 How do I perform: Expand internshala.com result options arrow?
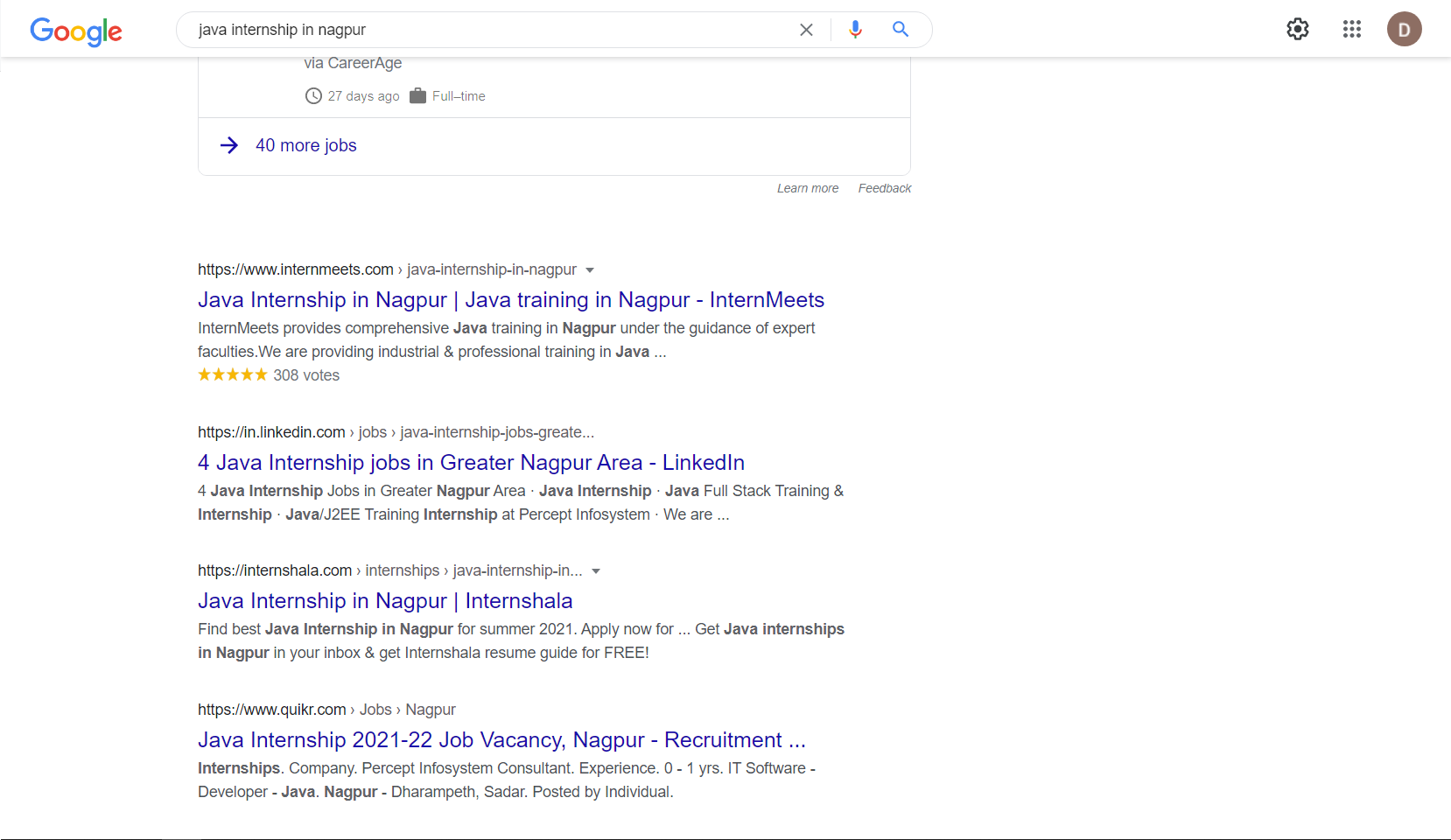pyautogui.click(x=596, y=571)
